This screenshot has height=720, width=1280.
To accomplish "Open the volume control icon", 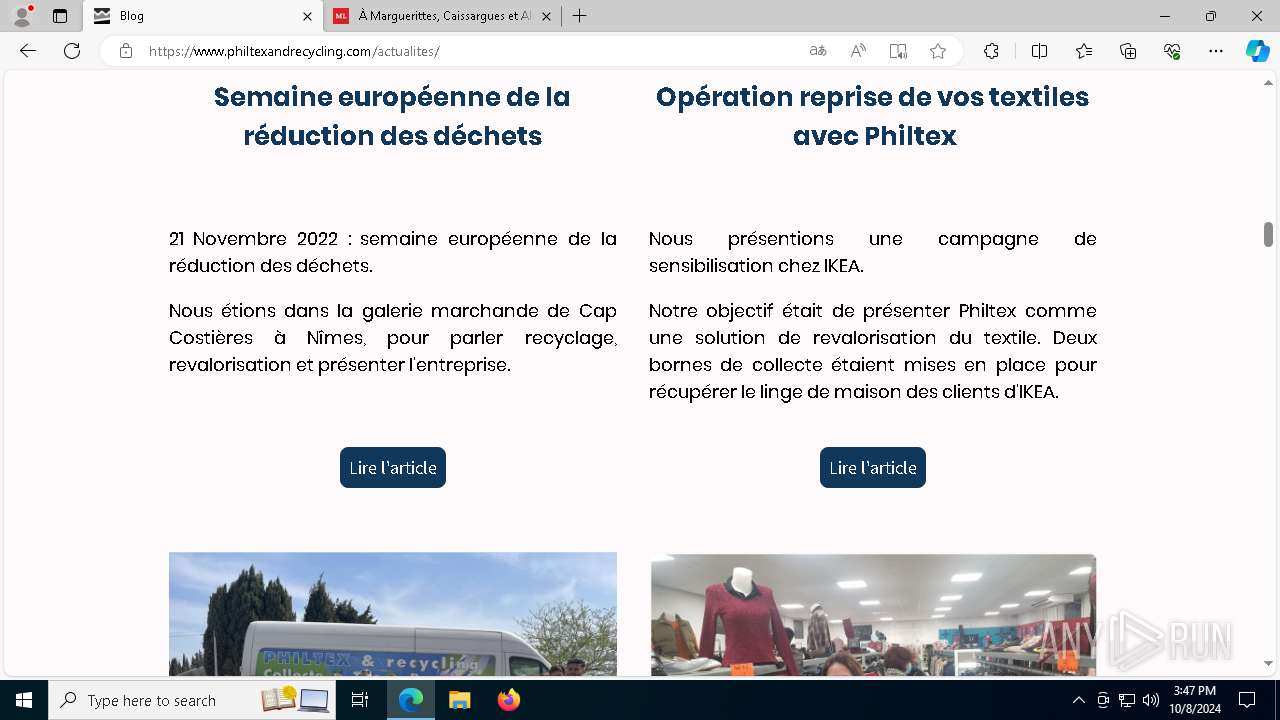I will click(x=1151, y=700).
